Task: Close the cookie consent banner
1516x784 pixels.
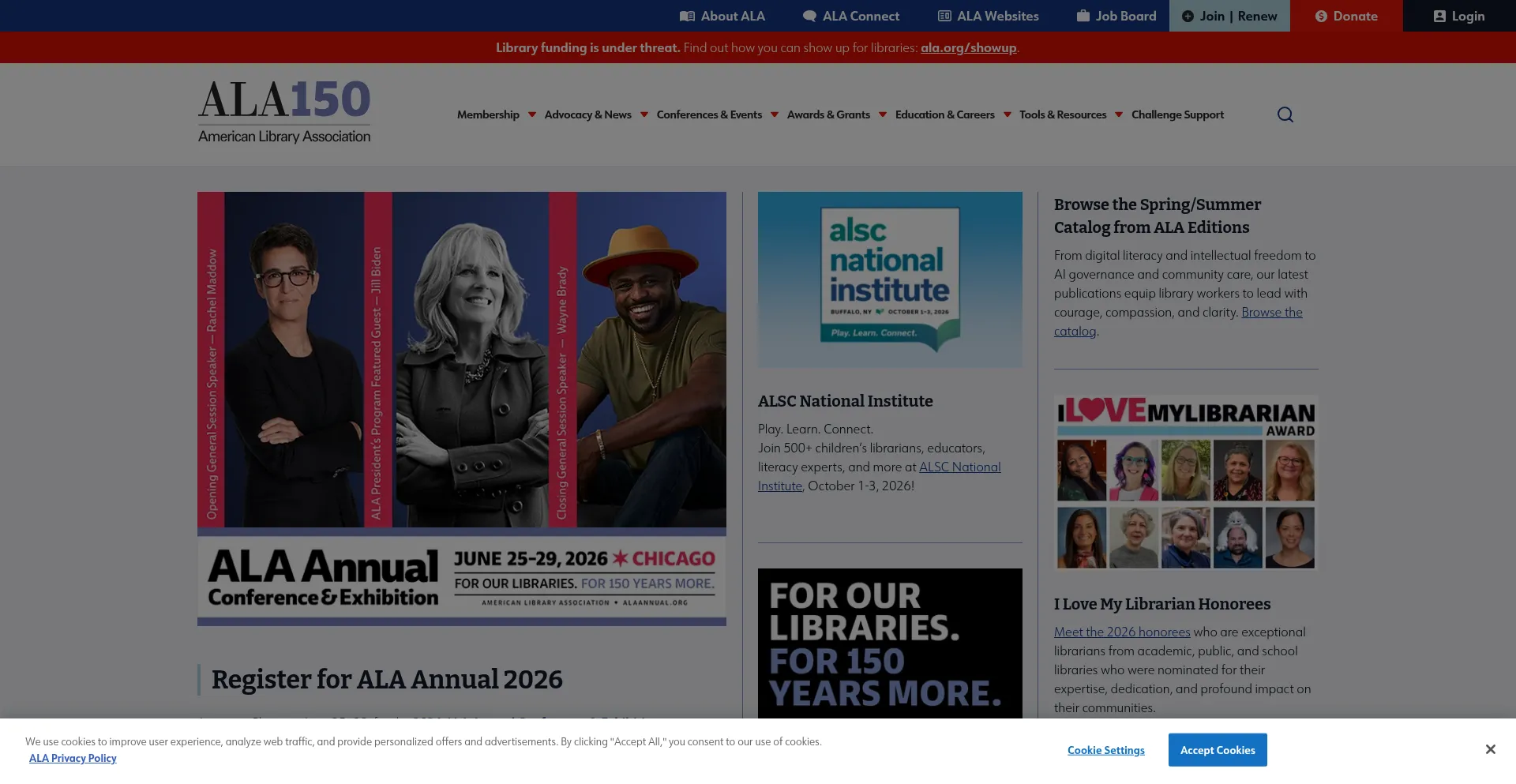Action: (x=1490, y=749)
